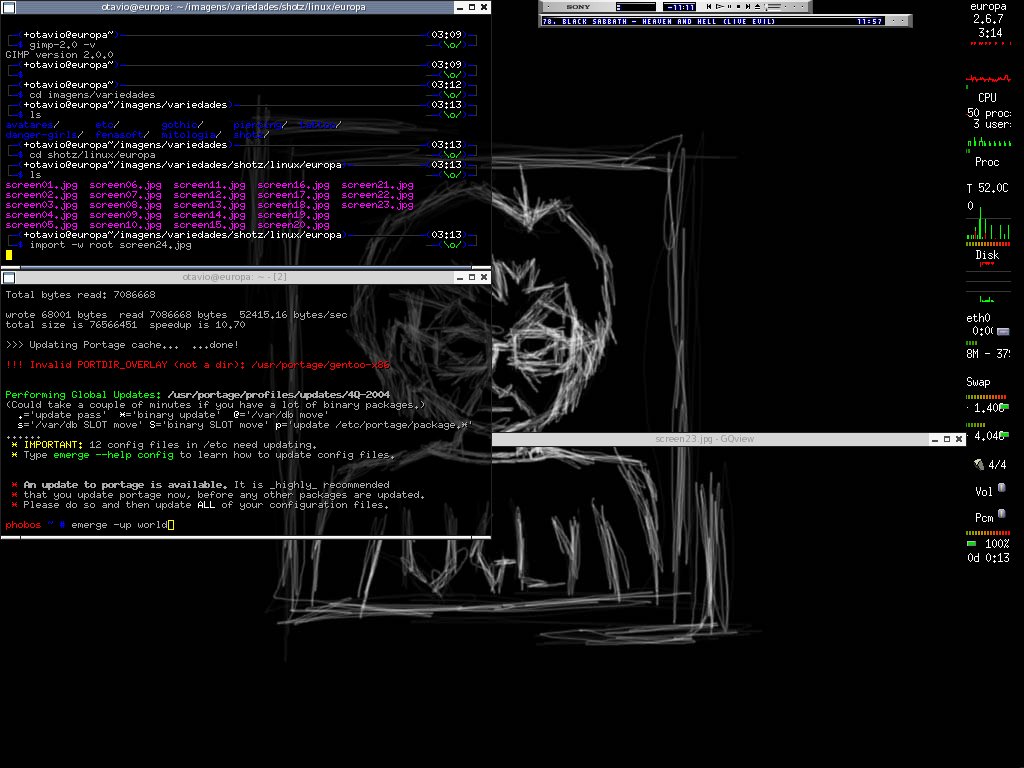Click the Disk monitor label
The width and height of the screenshot is (1024, 768).
[987, 255]
